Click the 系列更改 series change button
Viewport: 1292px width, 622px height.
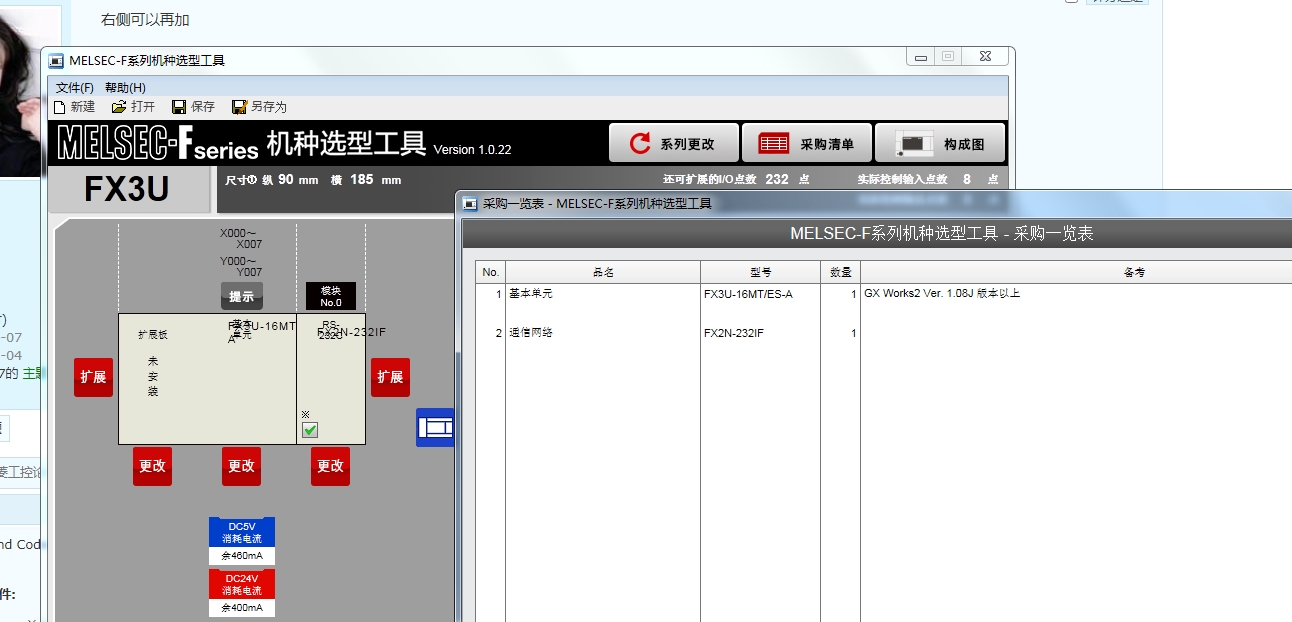pyautogui.click(x=673, y=144)
